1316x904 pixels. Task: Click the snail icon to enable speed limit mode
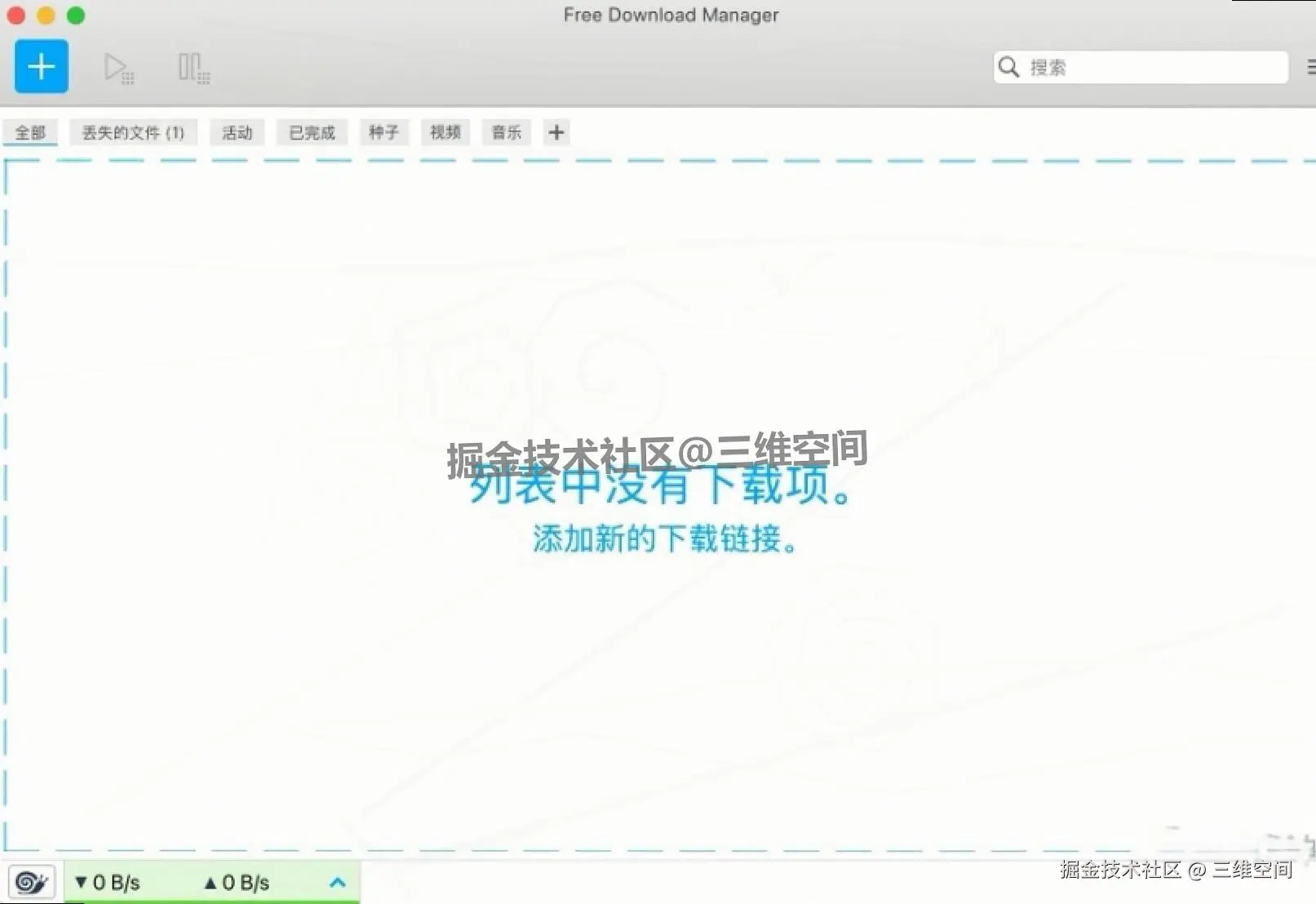30,882
